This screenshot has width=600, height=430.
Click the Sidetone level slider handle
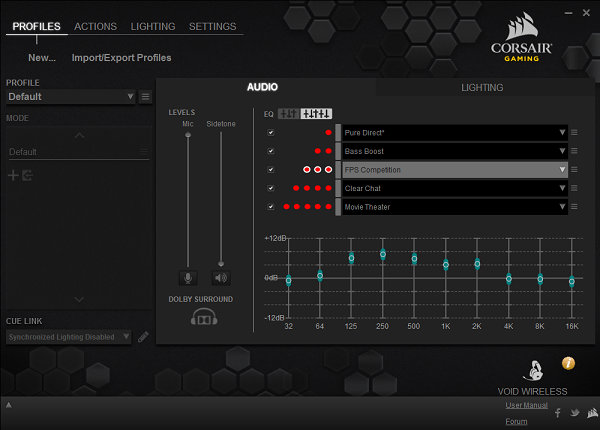tap(221, 264)
